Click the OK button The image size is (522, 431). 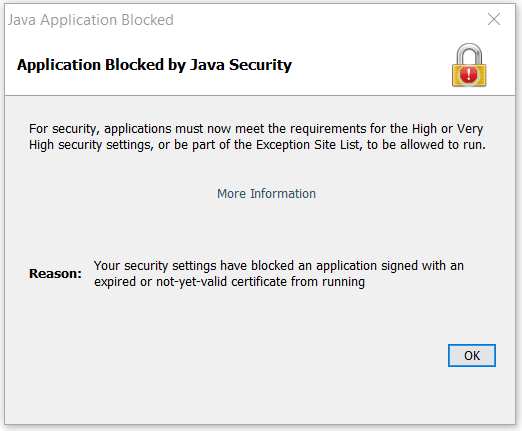(472, 355)
